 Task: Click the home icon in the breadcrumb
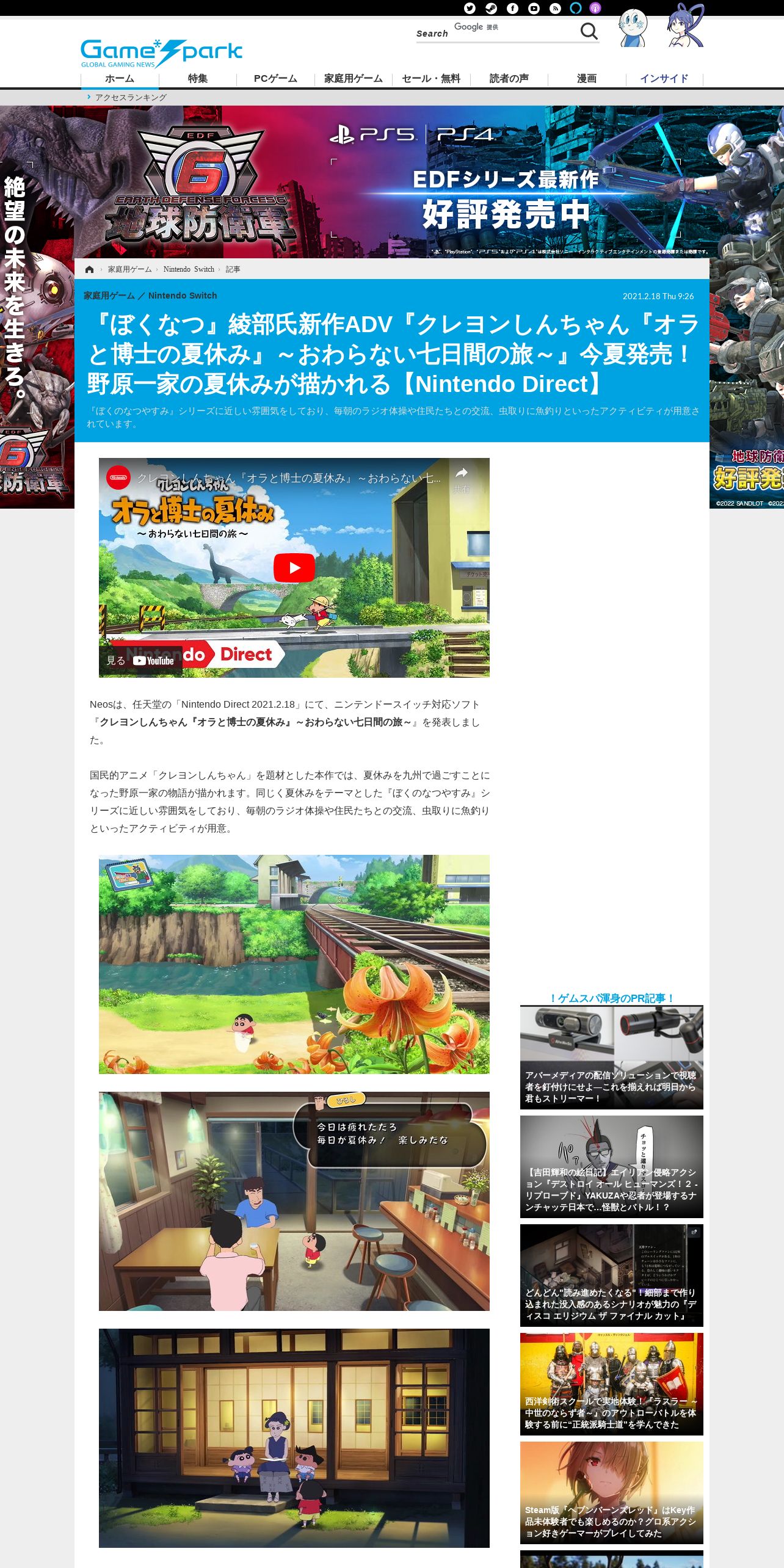click(90, 269)
